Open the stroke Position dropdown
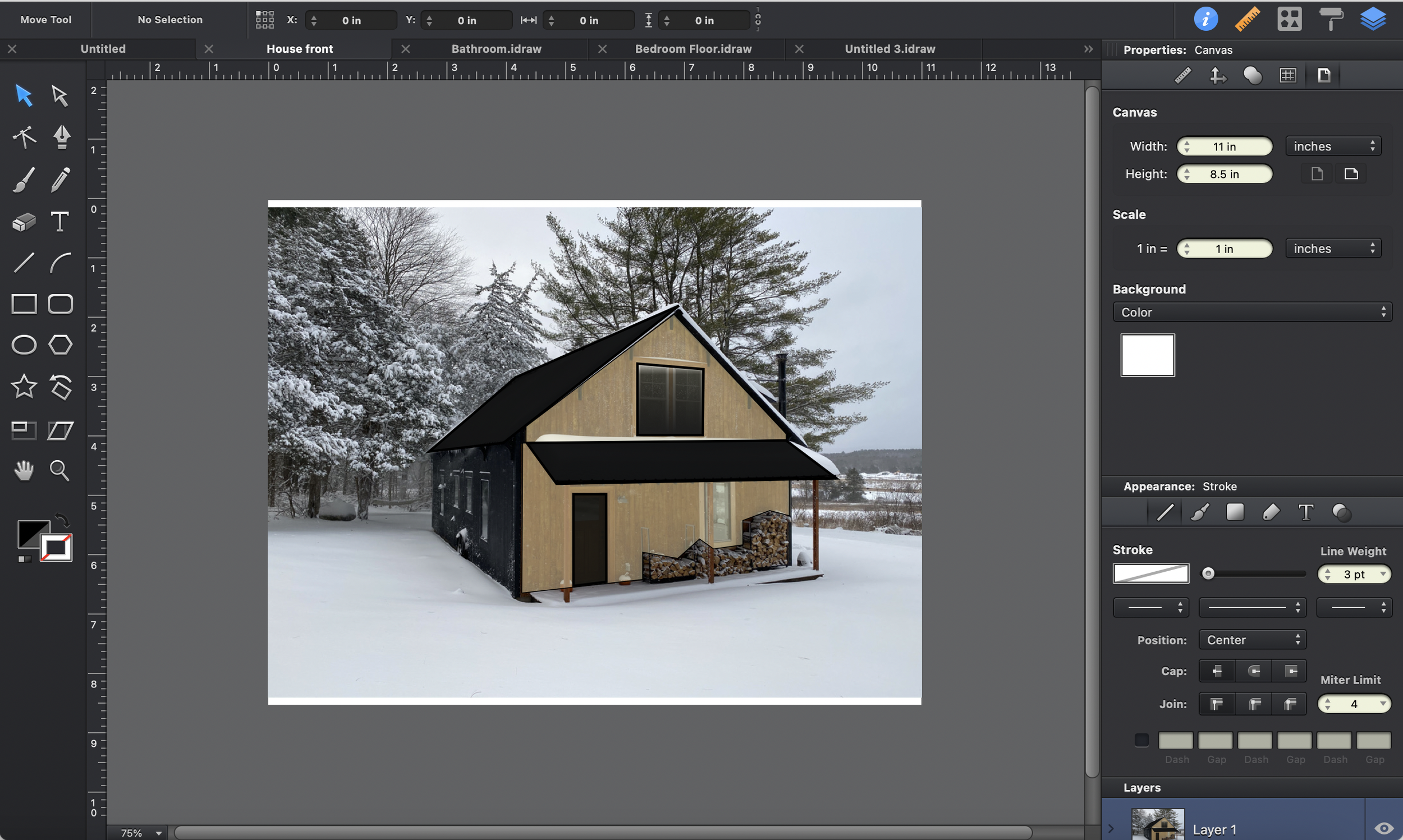This screenshot has height=840, width=1403. (1251, 640)
